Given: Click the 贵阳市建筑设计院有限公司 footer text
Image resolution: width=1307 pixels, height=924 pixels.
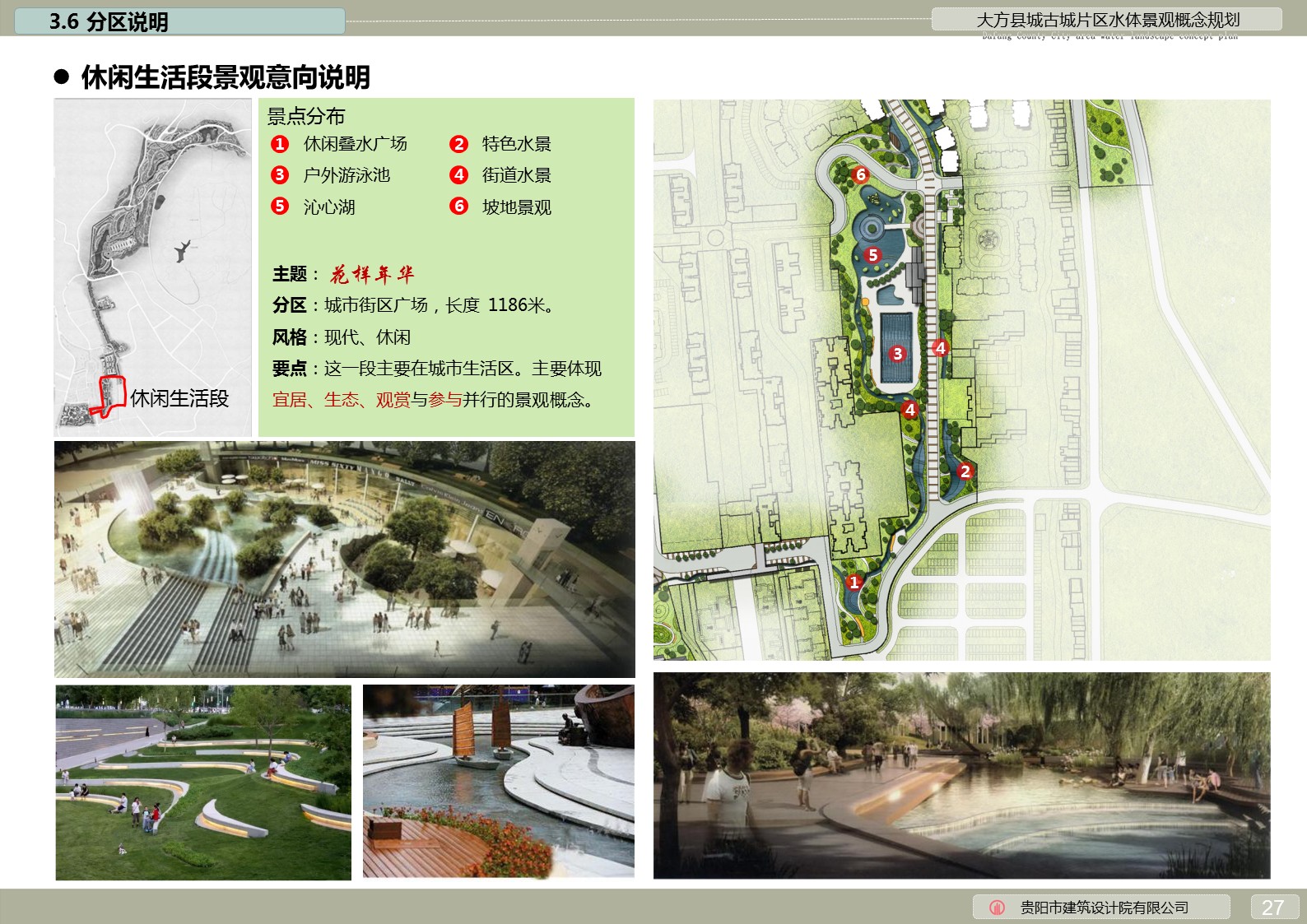Looking at the screenshot, I should click(x=1104, y=908).
